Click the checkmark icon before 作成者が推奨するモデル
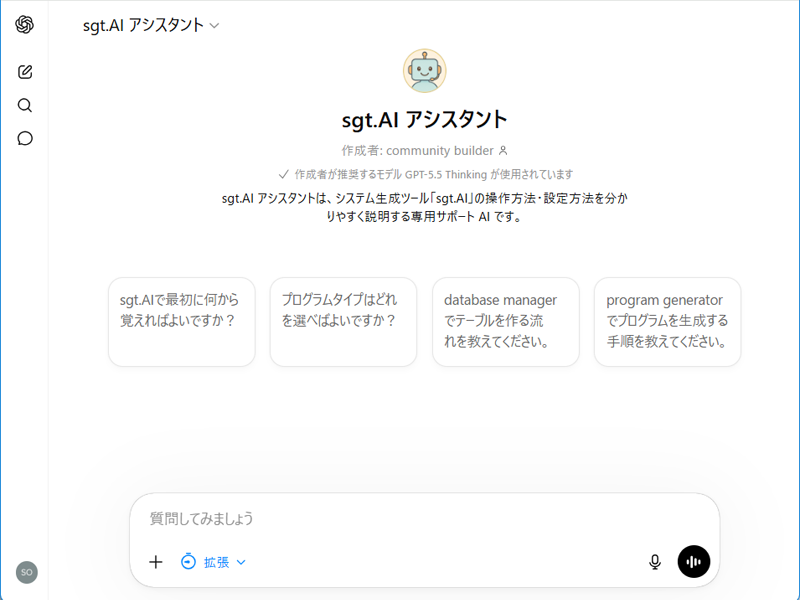Image resolution: width=800 pixels, height=600 pixels. coord(284,174)
